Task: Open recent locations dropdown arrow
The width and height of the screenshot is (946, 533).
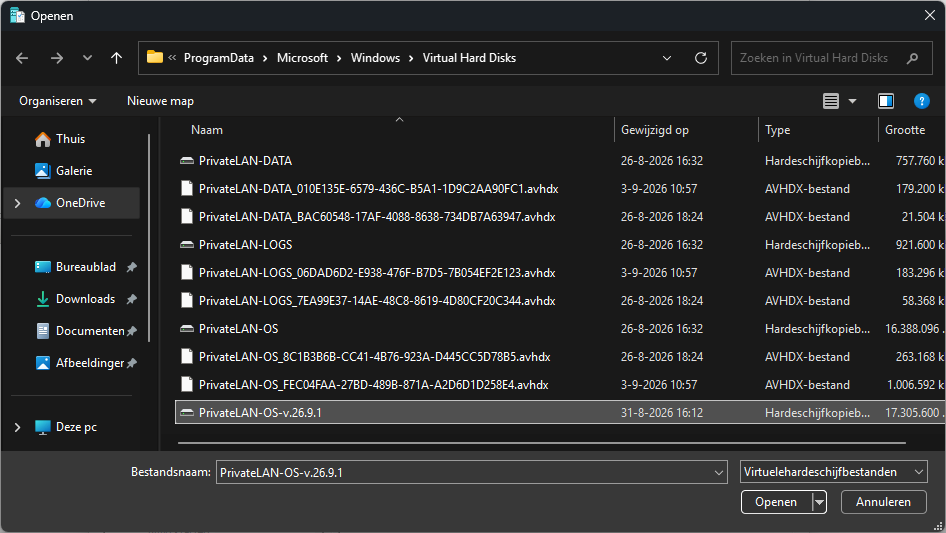Action: click(87, 58)
